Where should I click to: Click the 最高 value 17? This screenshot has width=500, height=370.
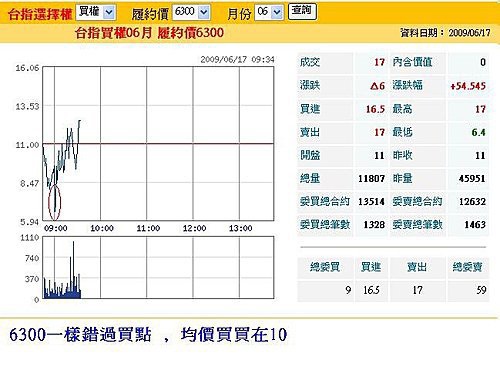tap(480, 109)
